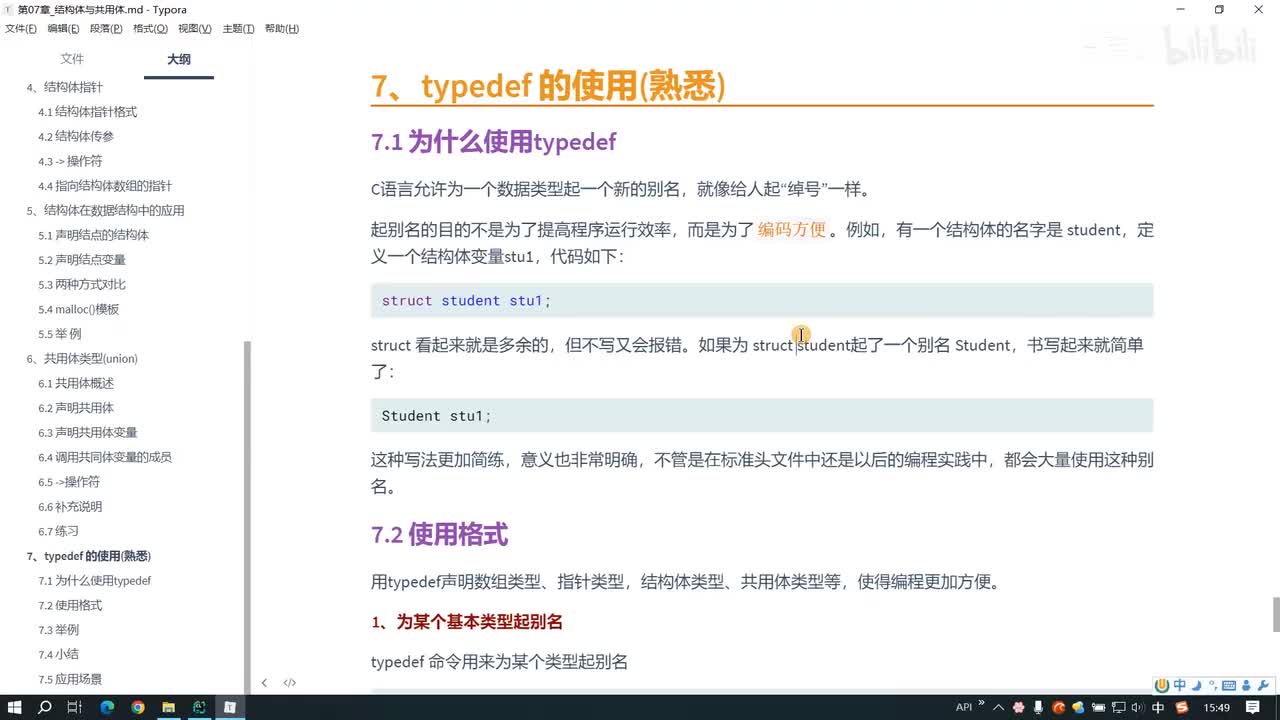Click the Sogou input tray icon

point(1183,707)
